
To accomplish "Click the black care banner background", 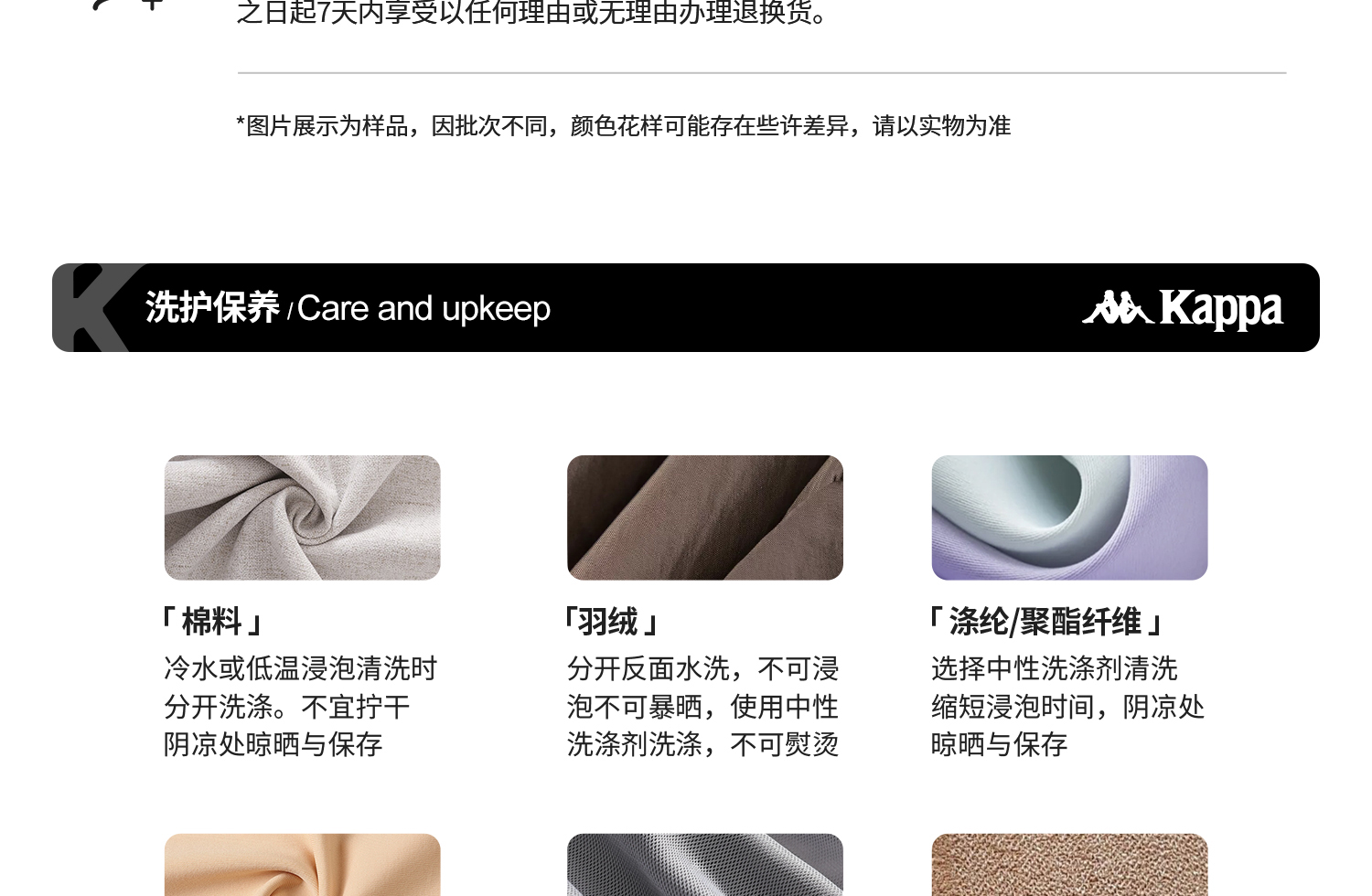I will (814, 308).
